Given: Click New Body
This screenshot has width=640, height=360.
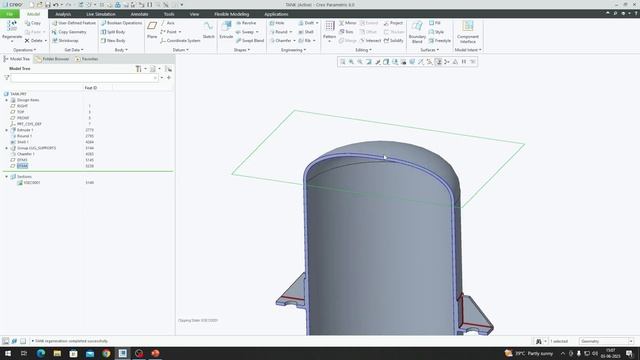Looking at the screenshot, I should (113, 41).
